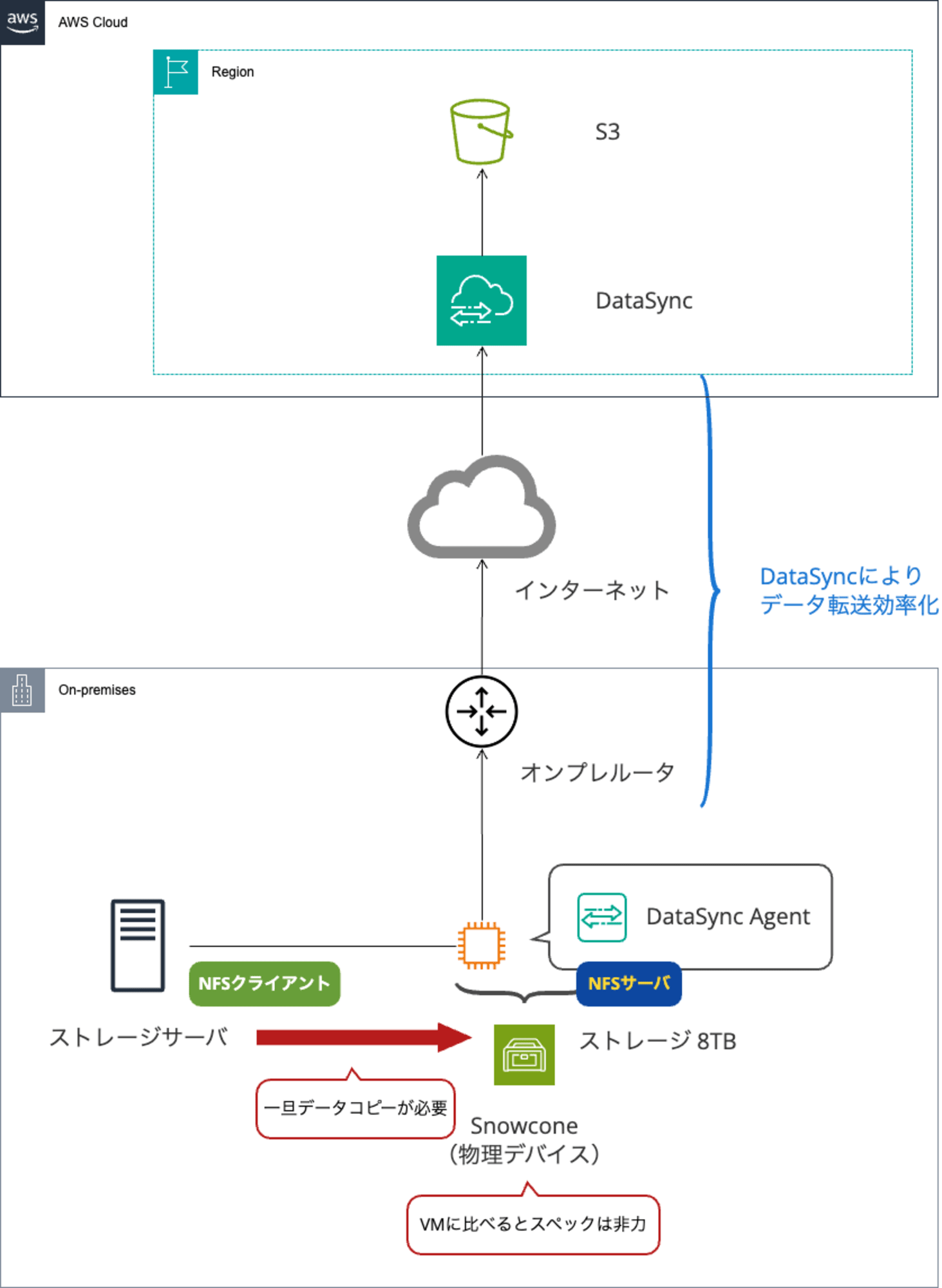Select the VMに比べるとスペックは非力 callout
The height and width of the screenshot is (1288, 942).
[533, 1224]
